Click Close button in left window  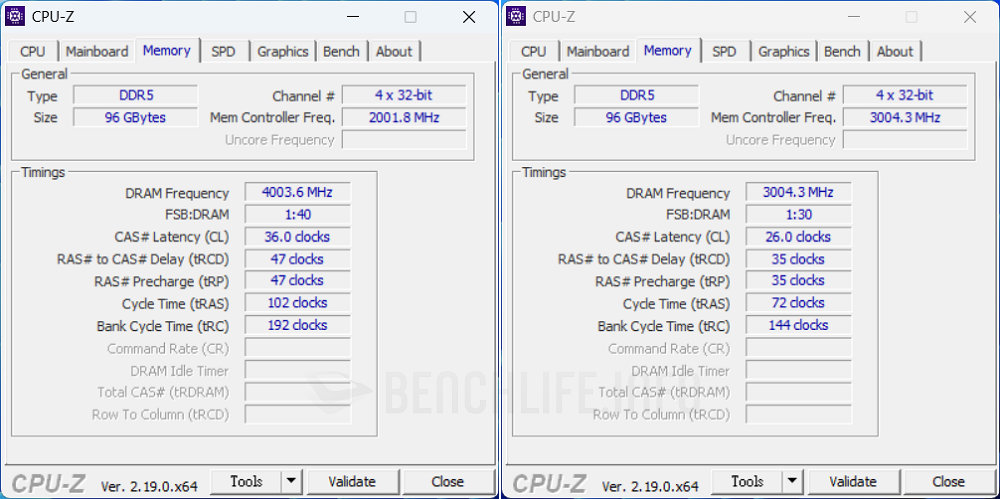pyautogui.click(x=448, y=481)
